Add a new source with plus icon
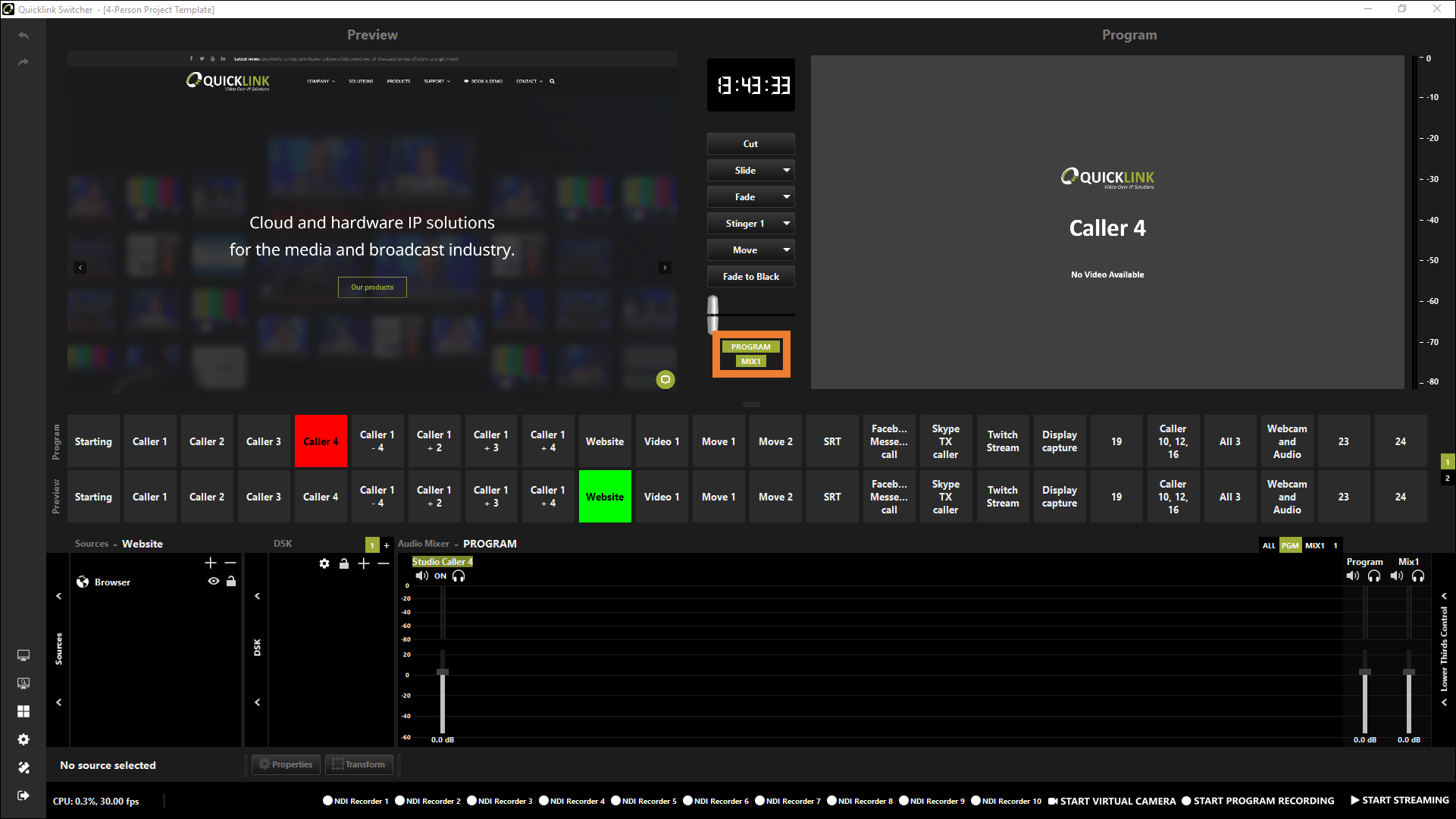This screenshot has width=1456, height=819. [x=211, y=563]
